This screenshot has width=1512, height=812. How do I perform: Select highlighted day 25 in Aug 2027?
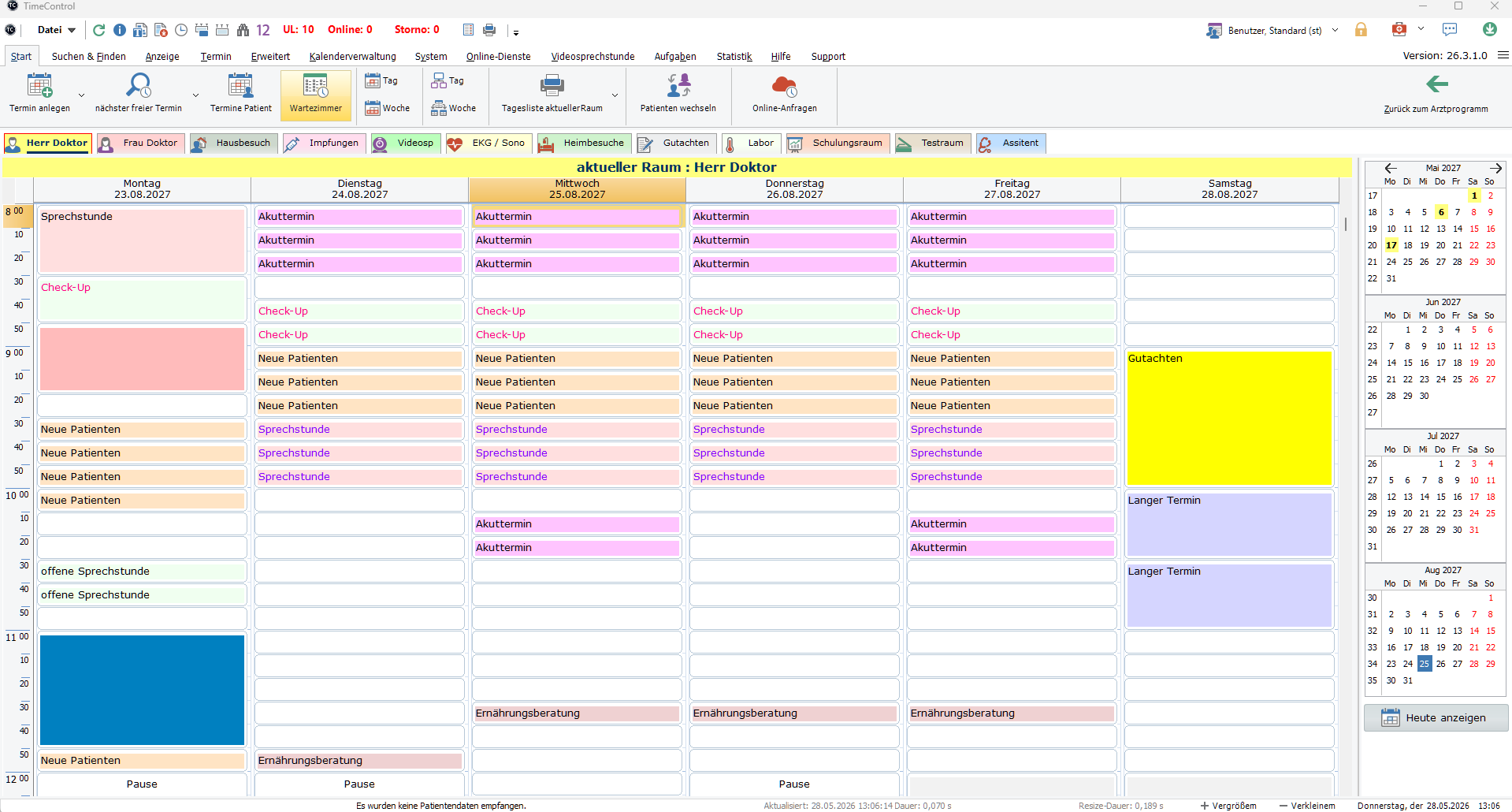pos(1425,664)
